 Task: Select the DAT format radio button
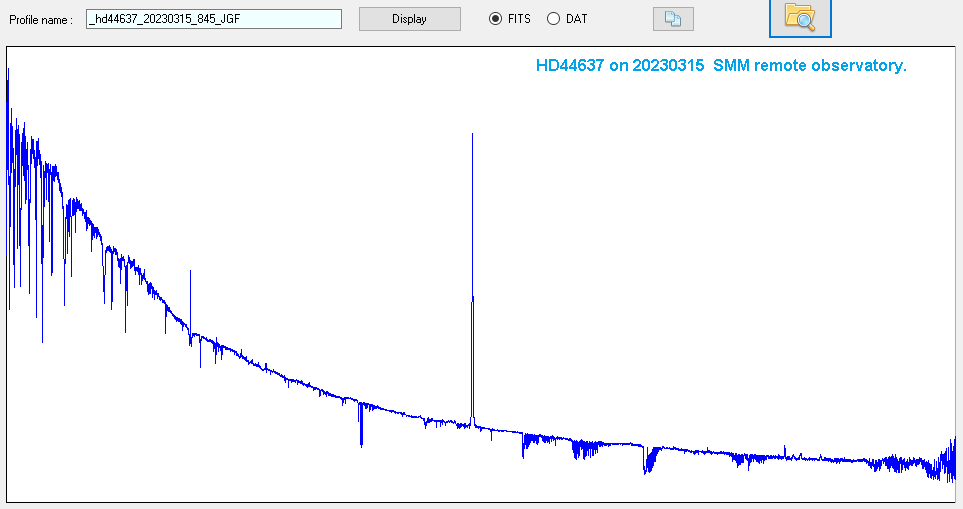[553, 19]
